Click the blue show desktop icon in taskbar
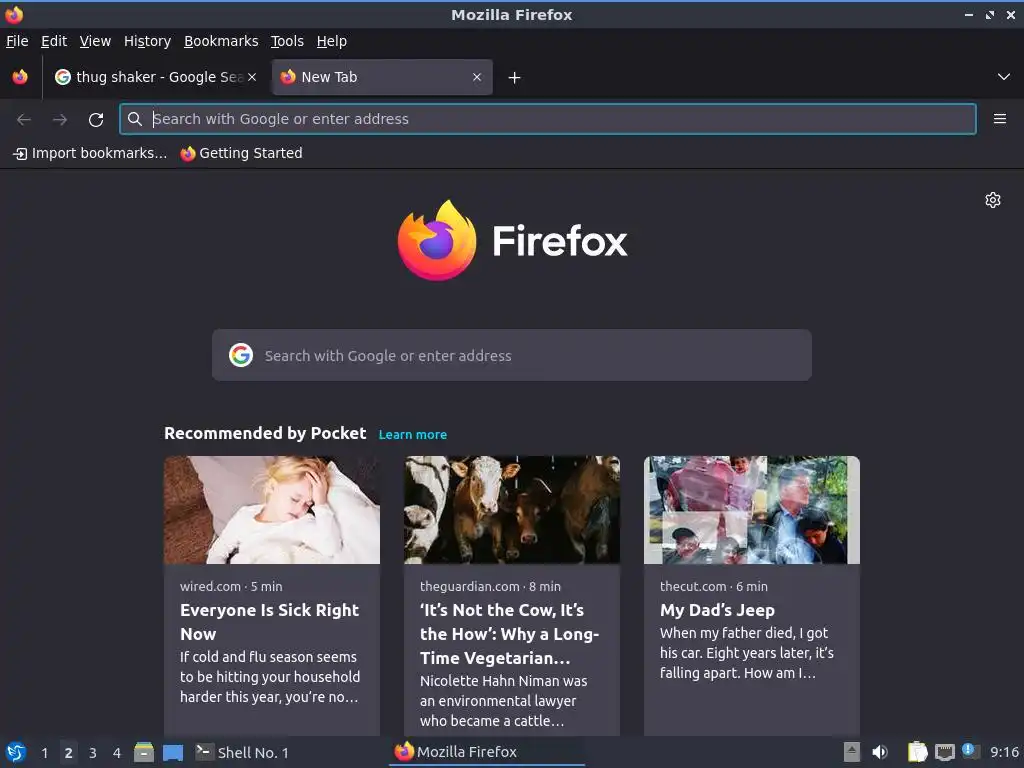The width and height of the screenshot is (1024, 768). click(172, 752)
